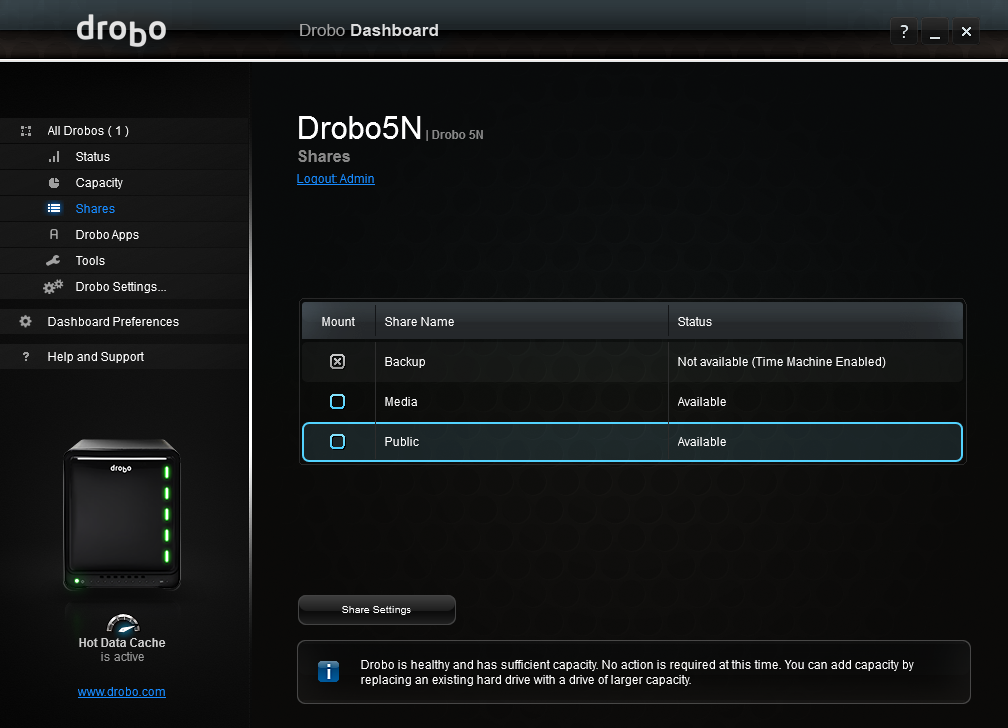Click the Capacity pie icon

click(54, 183)
